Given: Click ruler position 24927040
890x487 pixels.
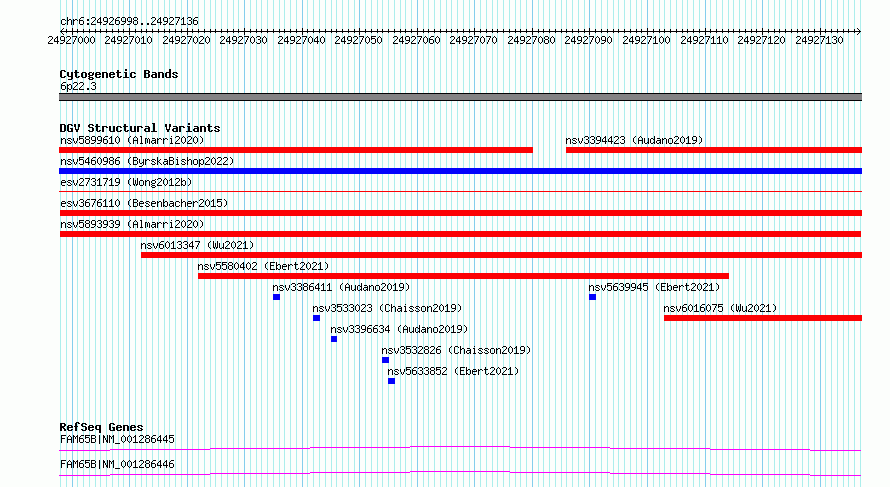Looking at the screenshot, I should [301, 40].
